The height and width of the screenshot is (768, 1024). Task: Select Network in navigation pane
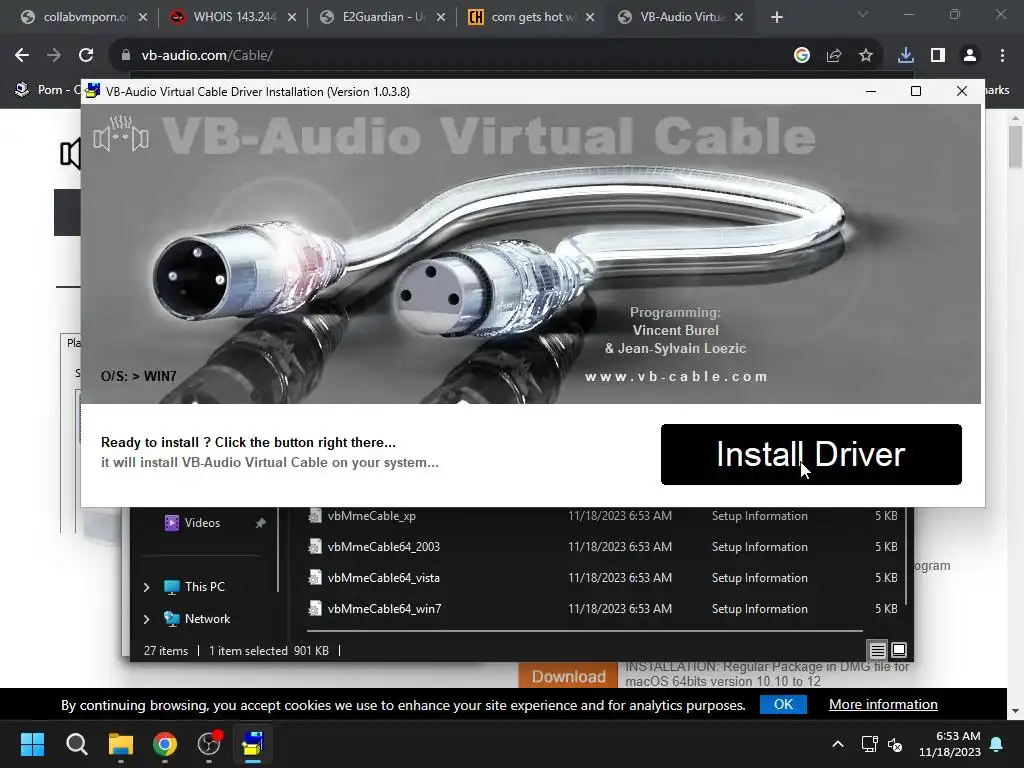[207, 618]
